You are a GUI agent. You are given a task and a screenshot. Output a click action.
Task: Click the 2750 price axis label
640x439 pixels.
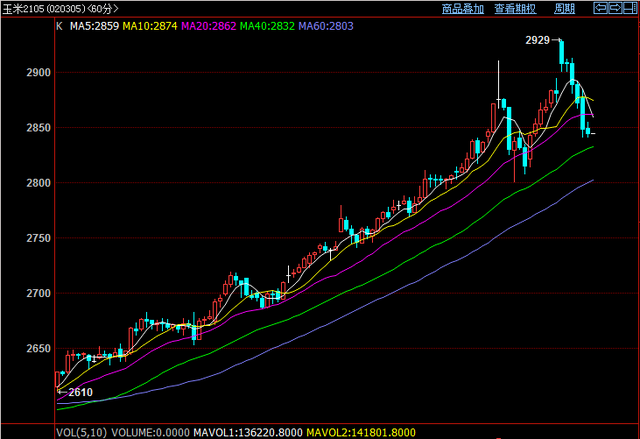pos(38,238)
